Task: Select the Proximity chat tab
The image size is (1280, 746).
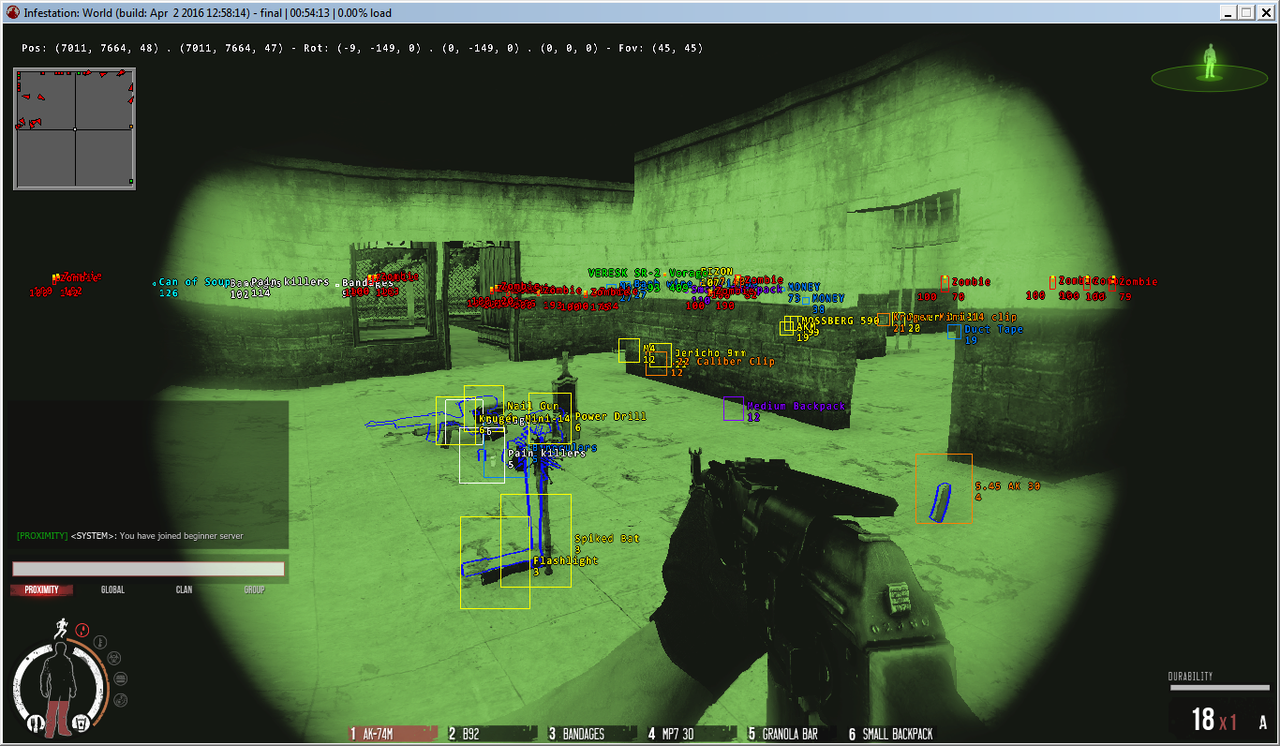Action: tap(42, 590)
